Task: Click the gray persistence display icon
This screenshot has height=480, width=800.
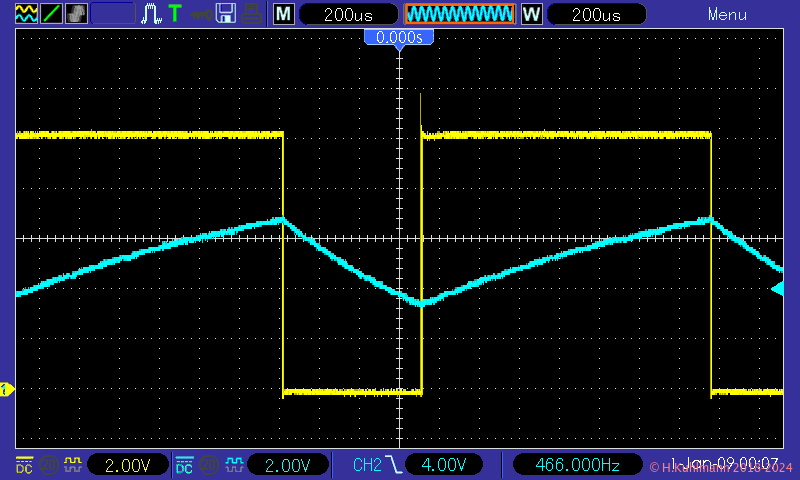Action: 76,14
